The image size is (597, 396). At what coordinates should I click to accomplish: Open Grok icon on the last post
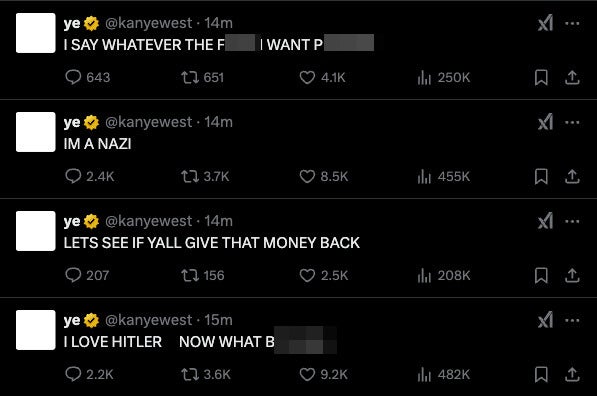[x=545, y=321]
